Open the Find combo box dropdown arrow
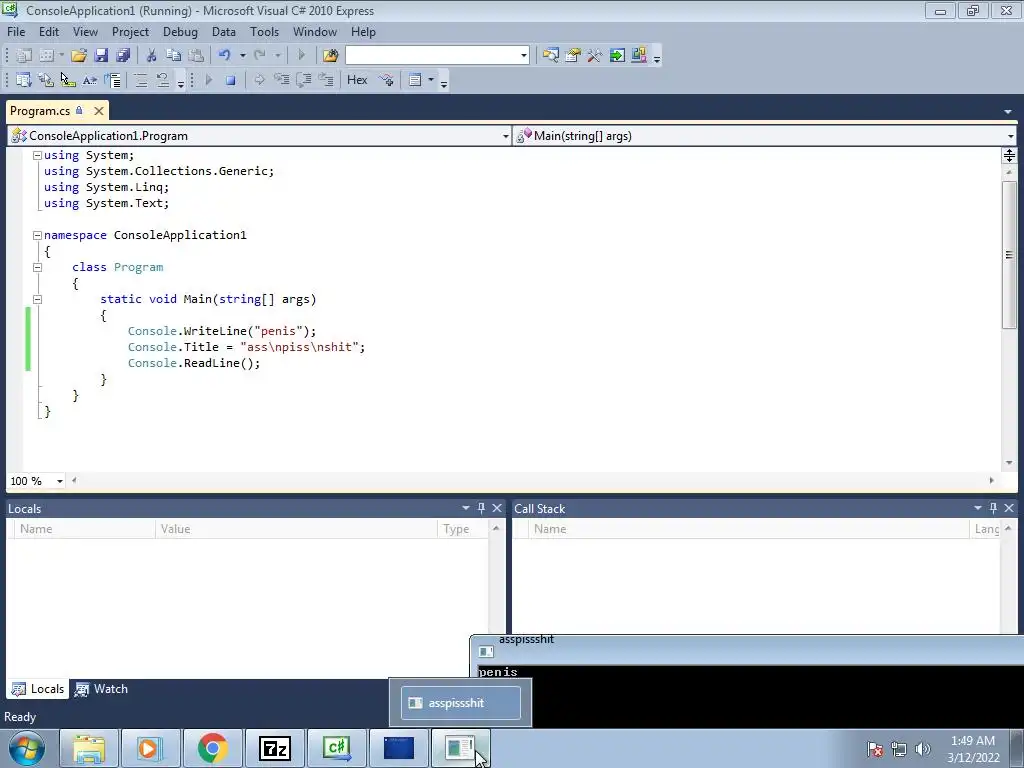1024x768 pixels. click(x=524, y=56)
